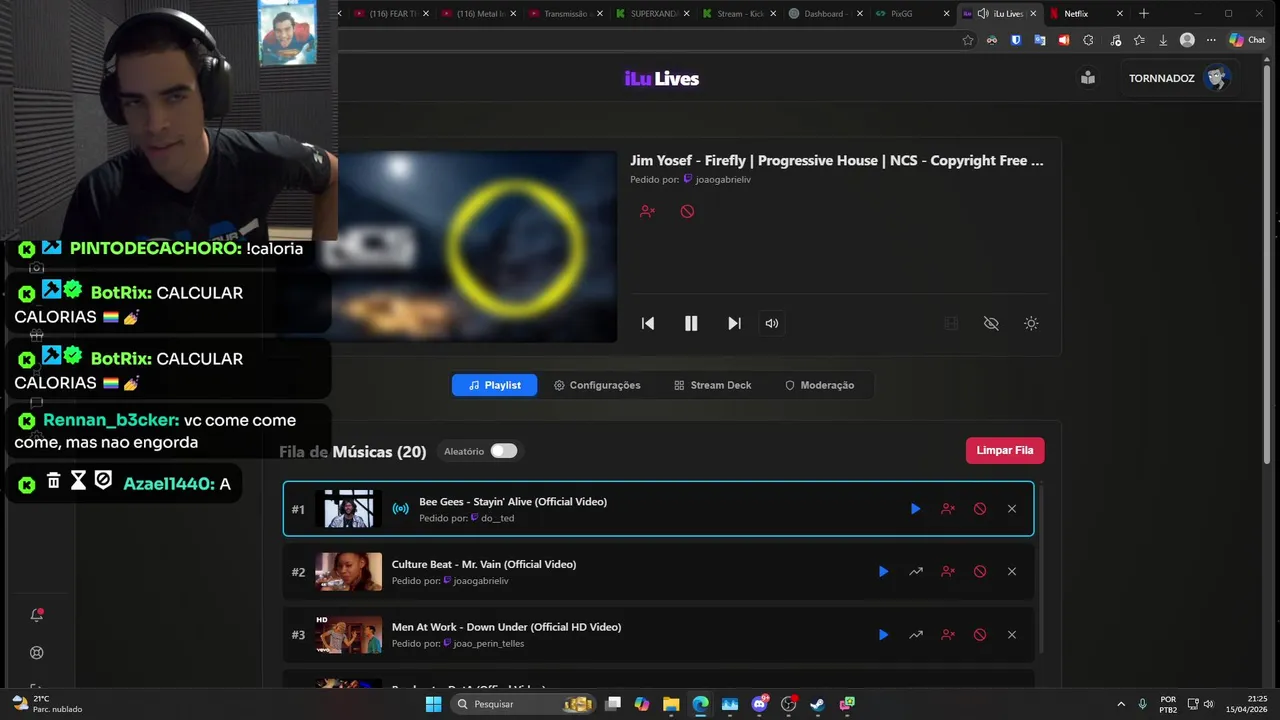Click the Bee Gees song thumbnail
The height and width of the screenshot is (720, 1280).
click(348, 509)
